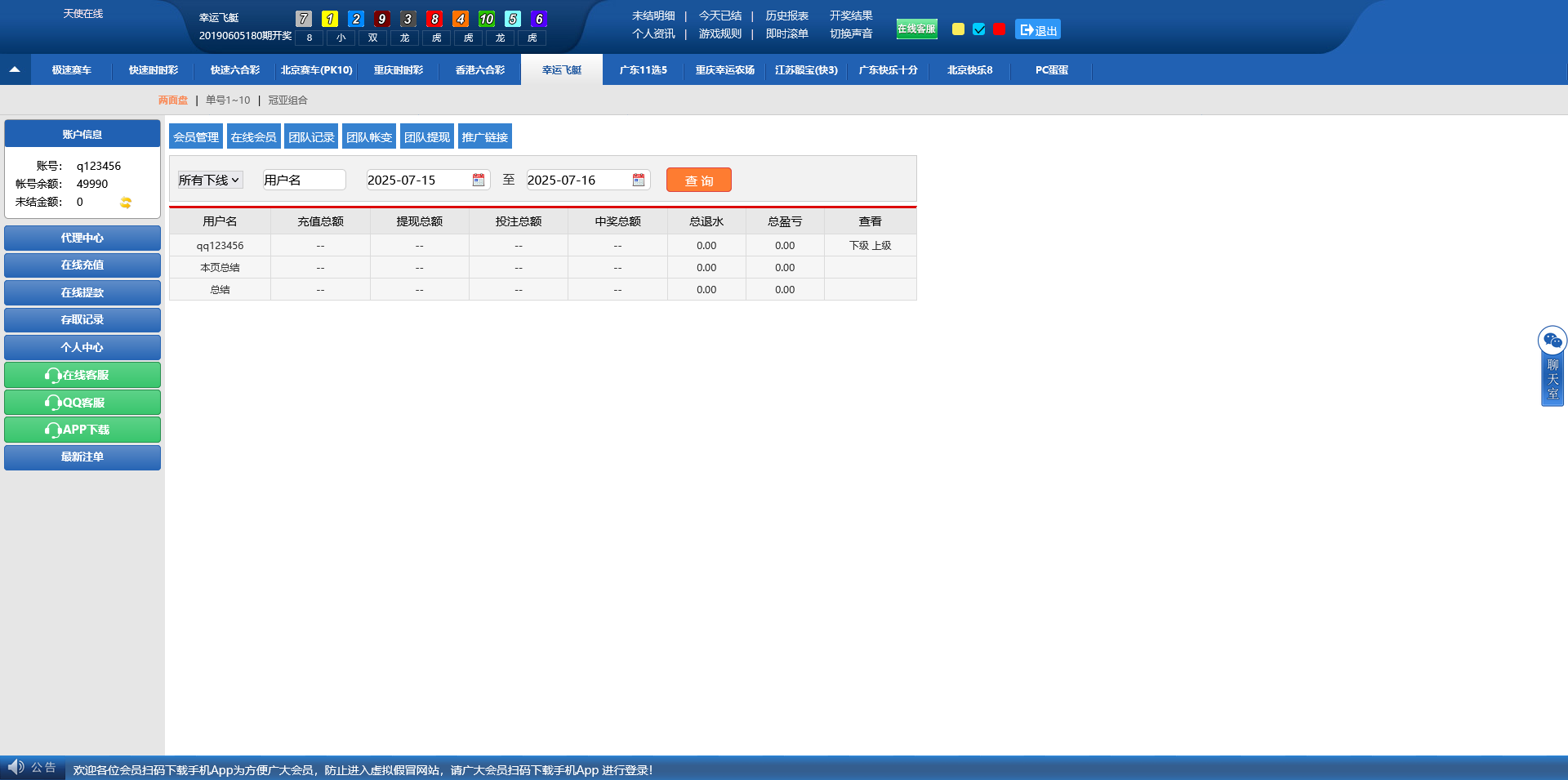Open the green 在线客服 header button

[x=916, y=29]
